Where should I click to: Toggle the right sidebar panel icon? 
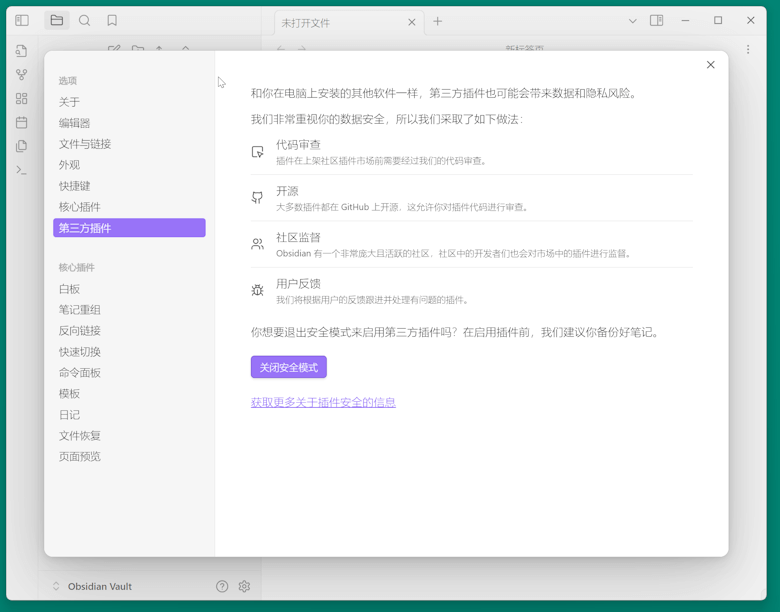click(656, 21)
